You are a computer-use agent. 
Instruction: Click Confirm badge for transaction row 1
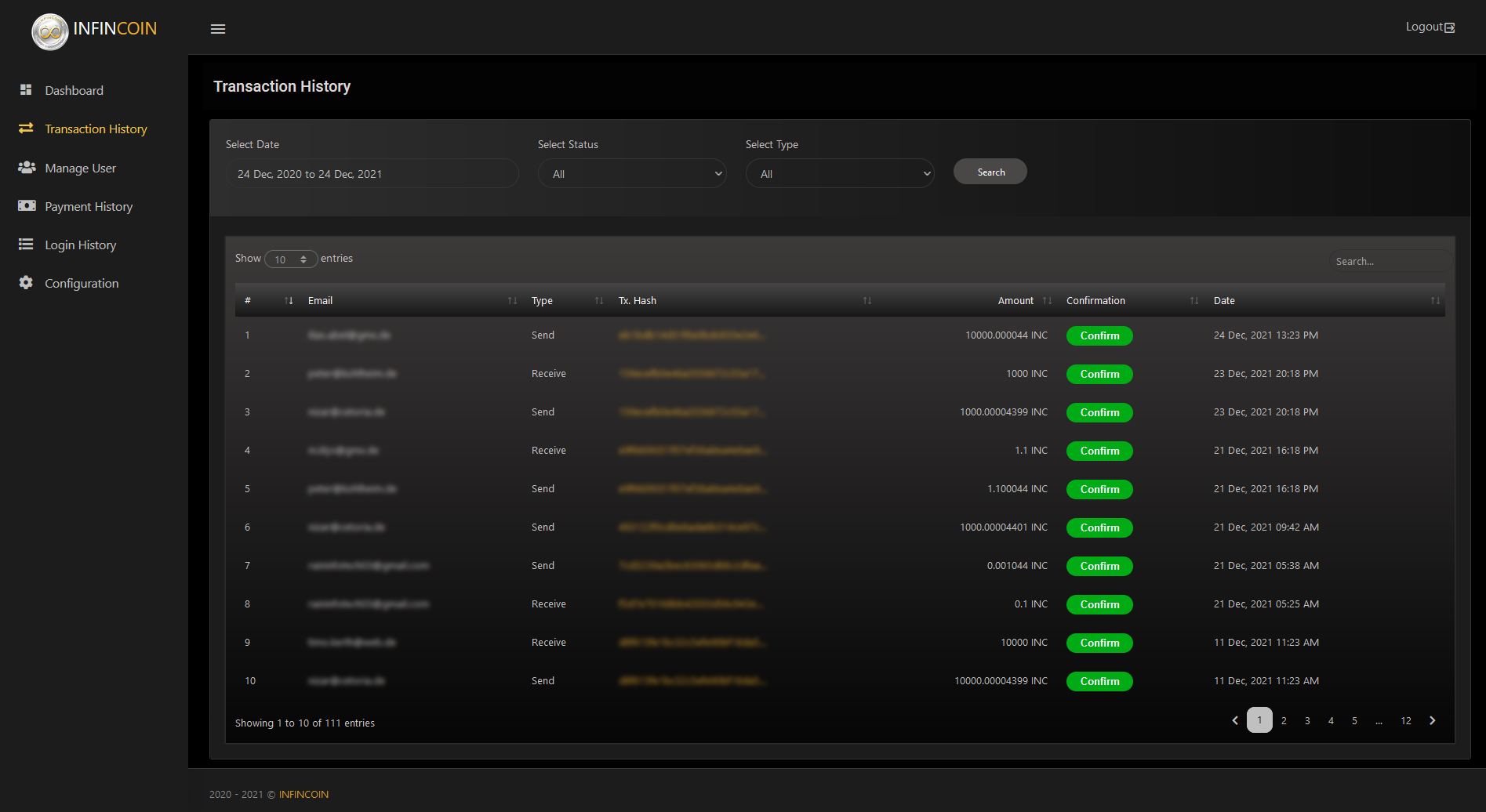coord(1099,336)
